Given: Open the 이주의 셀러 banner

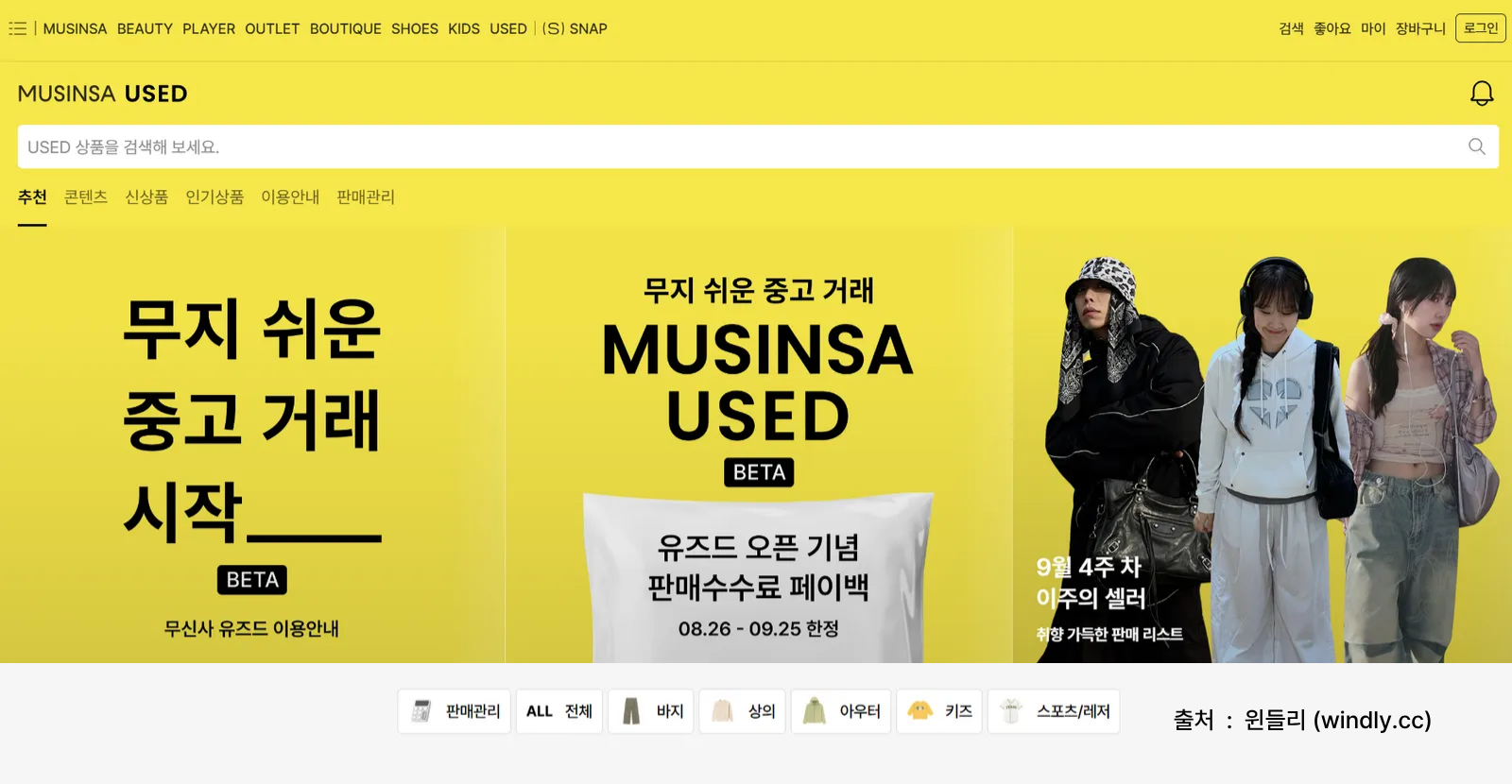Looking at the screenshot, I should pos(1263,444).
